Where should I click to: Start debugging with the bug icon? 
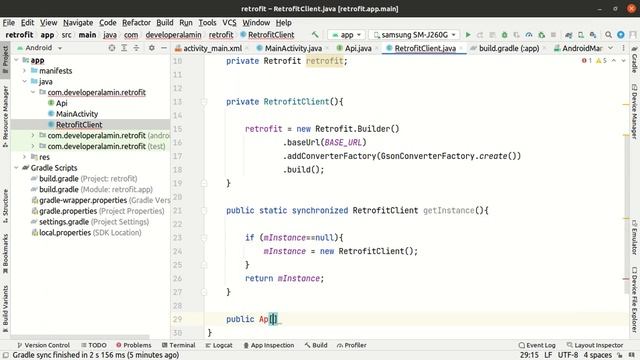(504, 35)
